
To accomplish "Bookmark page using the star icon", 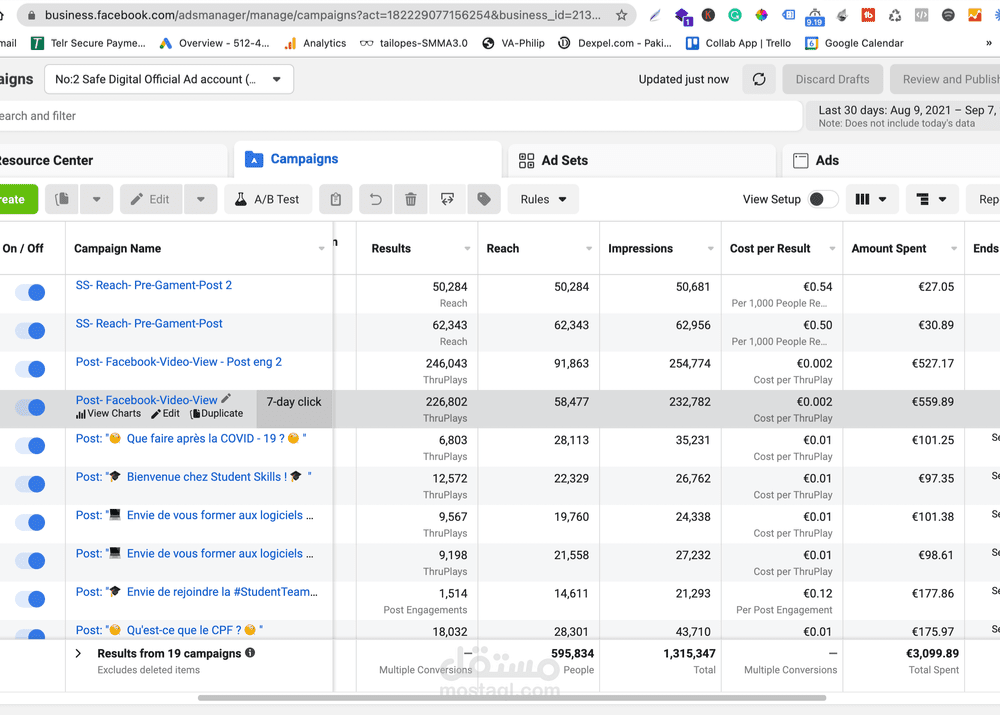I will (x=621, y=15).
